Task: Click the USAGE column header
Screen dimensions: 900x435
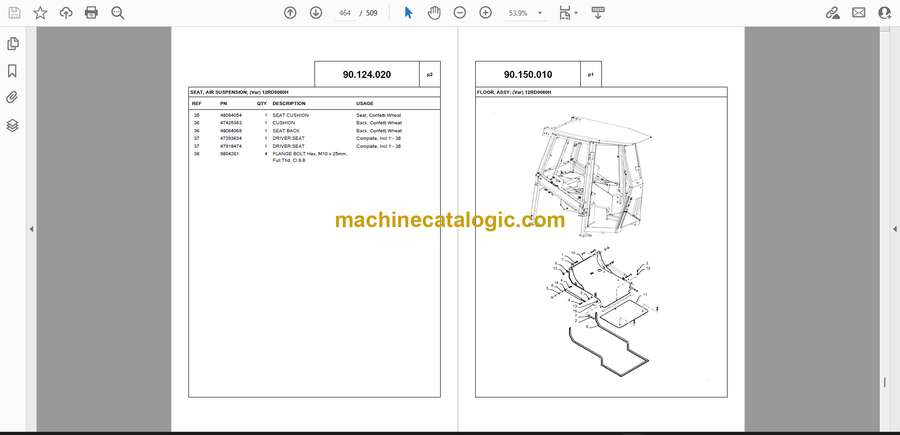Action: tap(364, 104)
